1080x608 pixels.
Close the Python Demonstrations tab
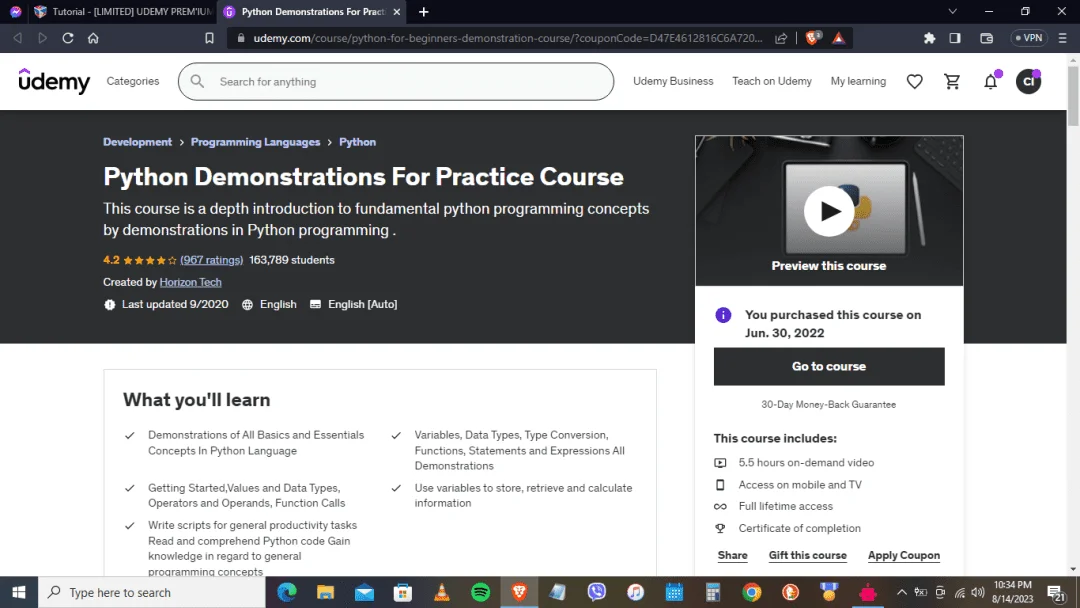pyautogui.click(x=397, y=12)
